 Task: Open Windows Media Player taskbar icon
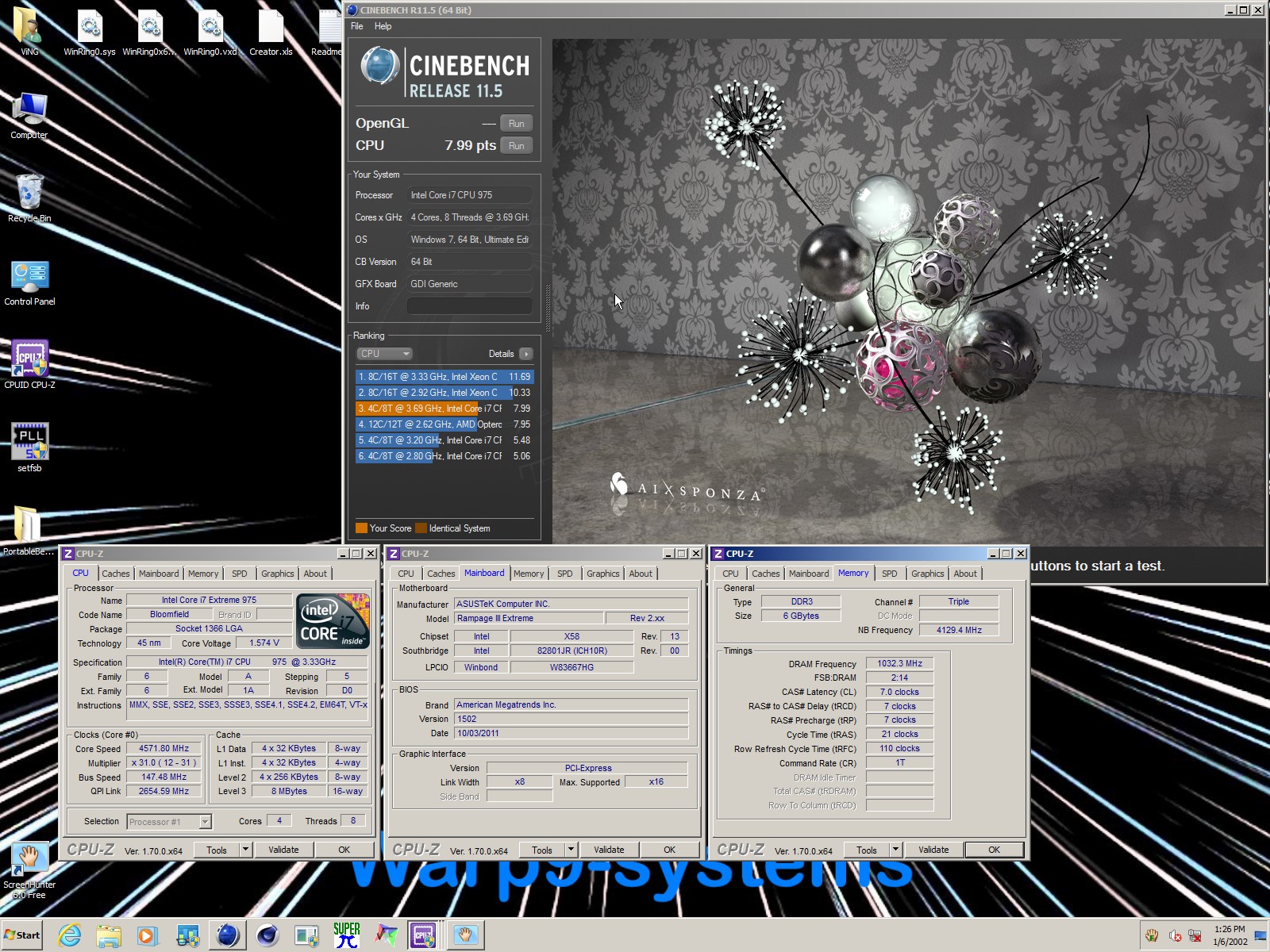coord(147,935)
